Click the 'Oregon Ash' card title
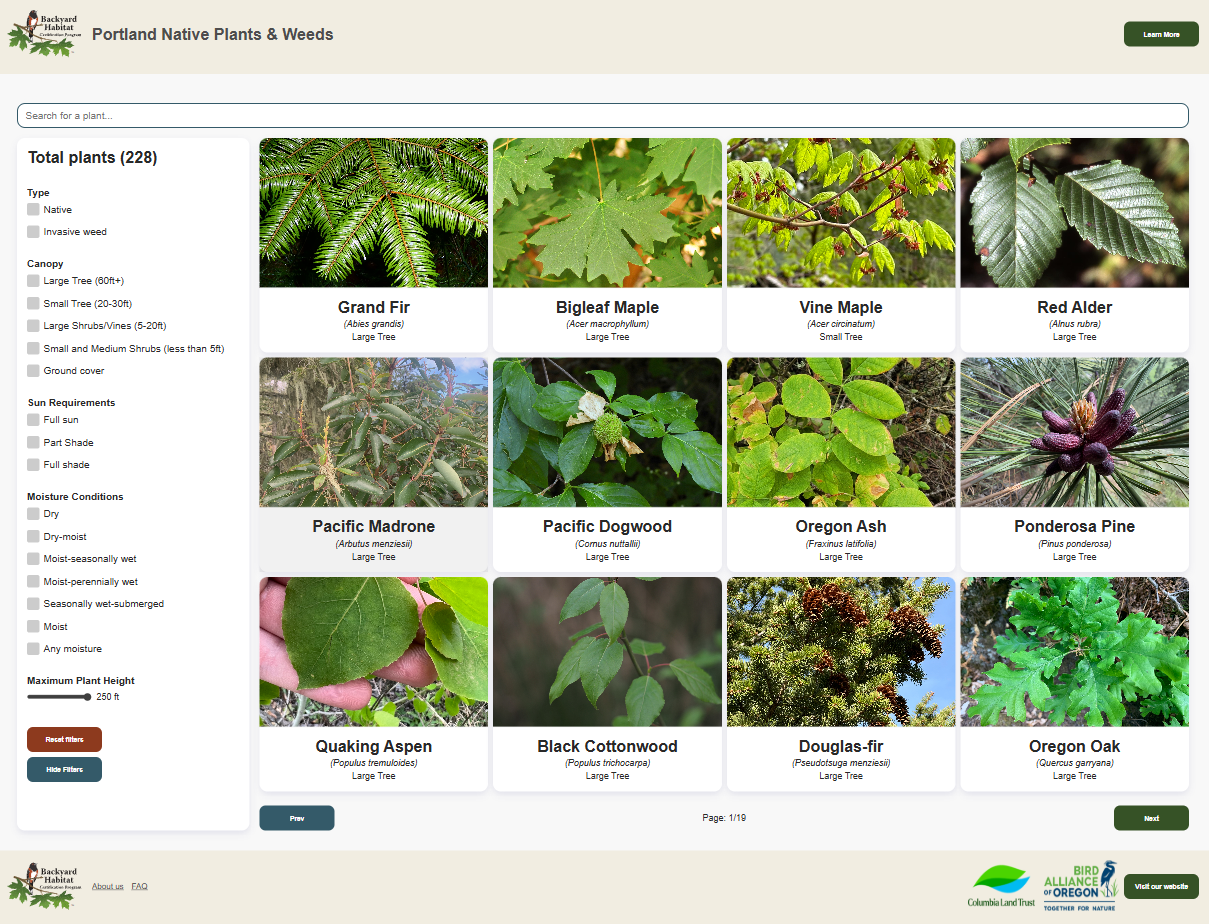 coord(841,526)
